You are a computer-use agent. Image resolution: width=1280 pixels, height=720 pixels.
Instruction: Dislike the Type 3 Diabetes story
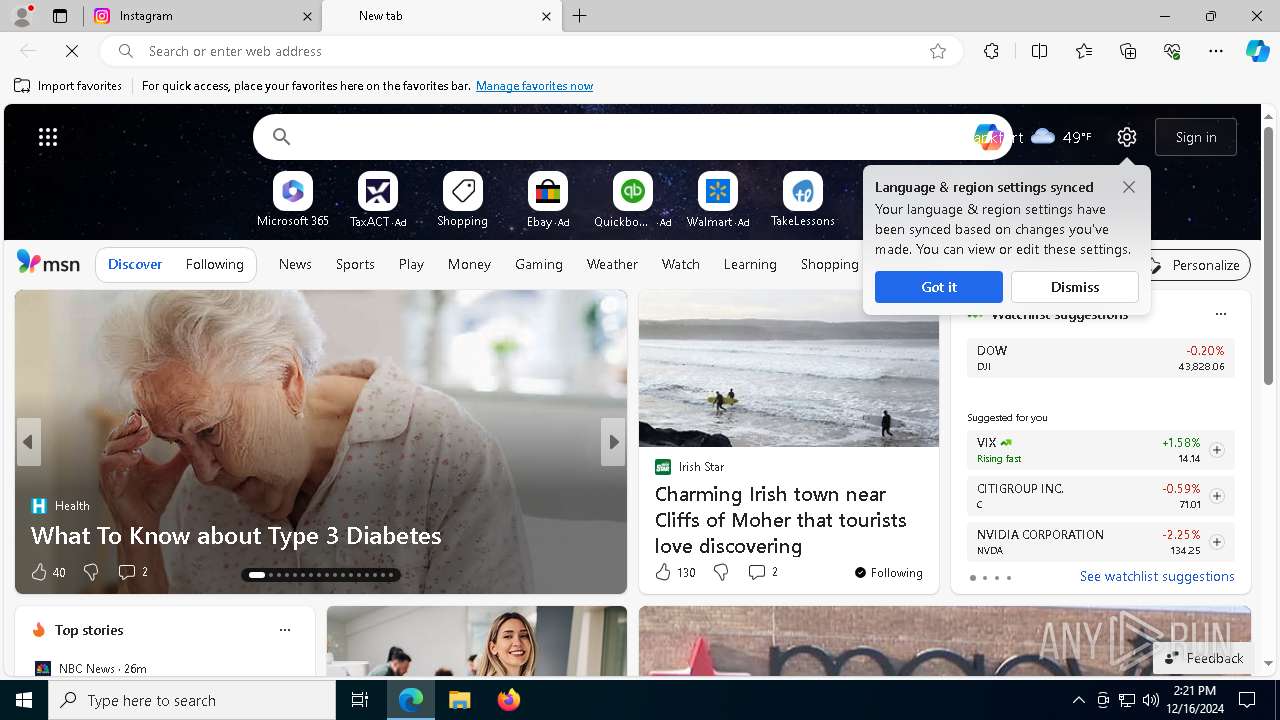[91, 572]
